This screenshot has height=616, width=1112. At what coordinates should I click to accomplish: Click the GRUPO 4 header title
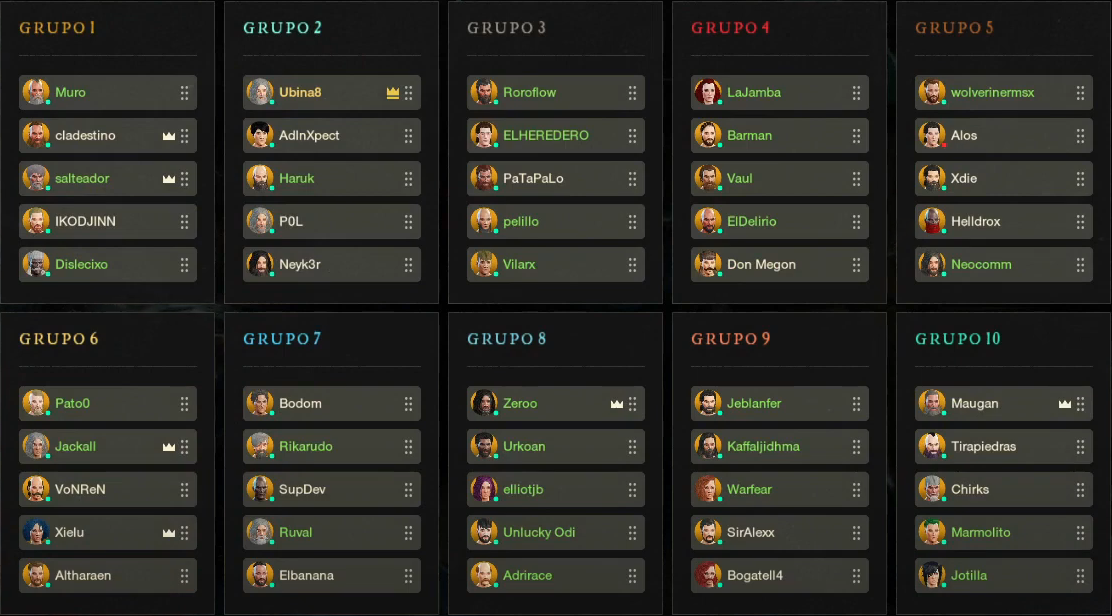coord(730,28)
